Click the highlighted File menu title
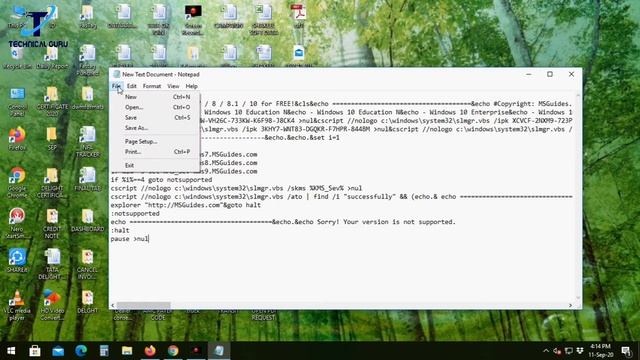The height and width of the screenshot is (360, 640). [x=116, y=86]
